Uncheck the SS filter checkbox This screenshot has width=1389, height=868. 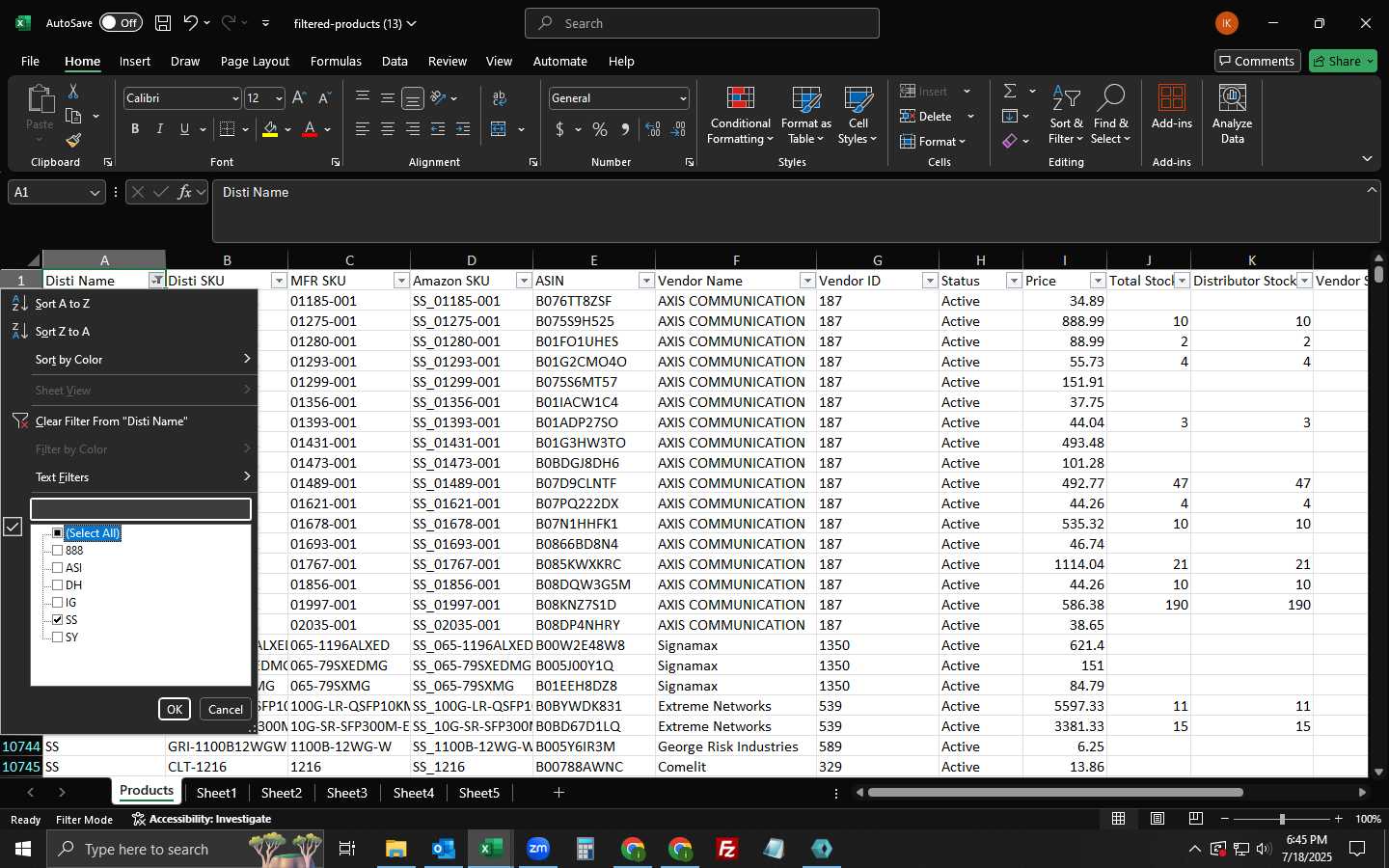click(58, 620)
